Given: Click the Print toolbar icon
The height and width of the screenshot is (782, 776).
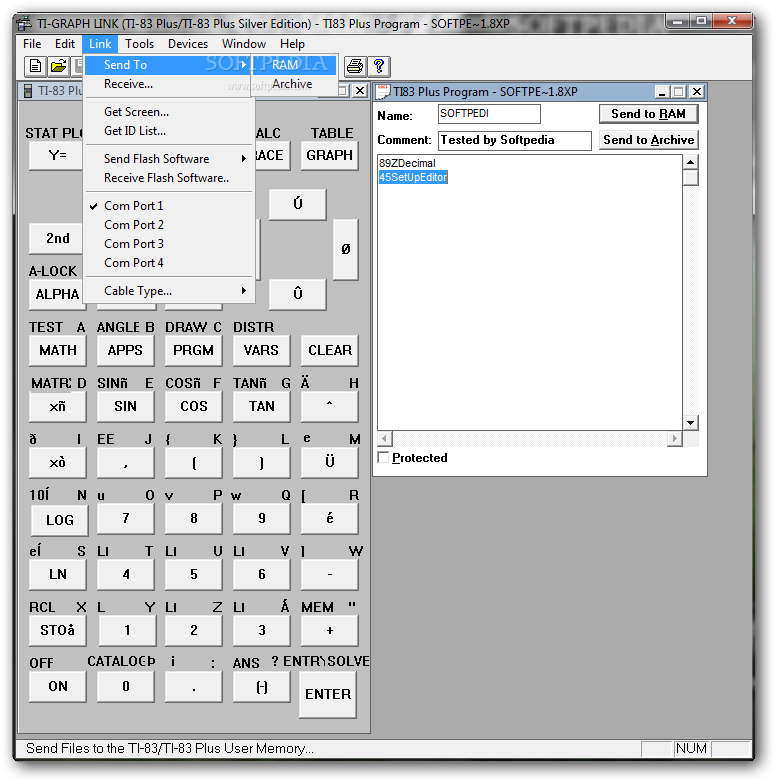Looking at the screenshot, I should tap(355, 66).
